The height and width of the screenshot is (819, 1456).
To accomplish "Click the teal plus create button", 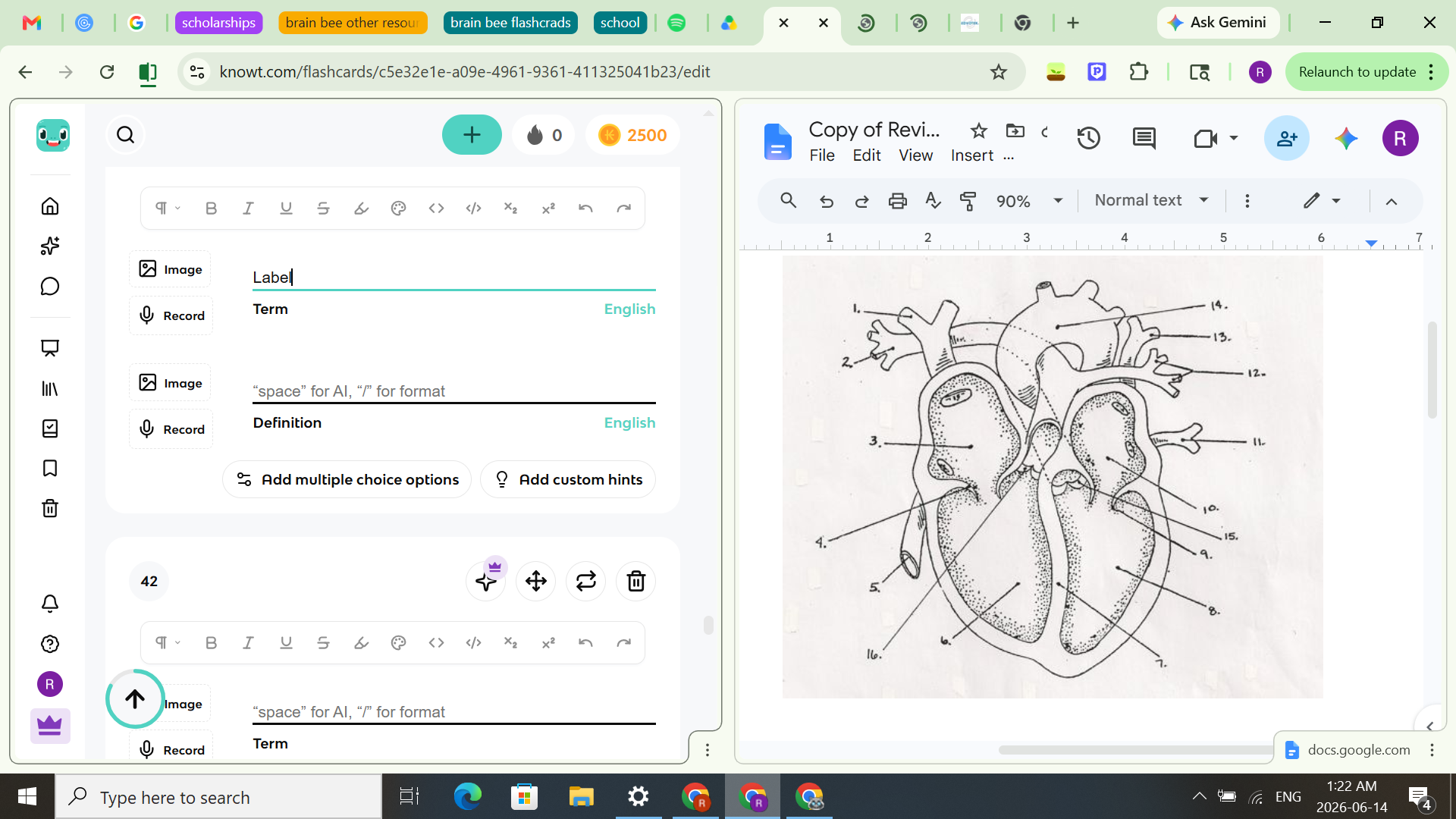I will (x=472, y=135).
